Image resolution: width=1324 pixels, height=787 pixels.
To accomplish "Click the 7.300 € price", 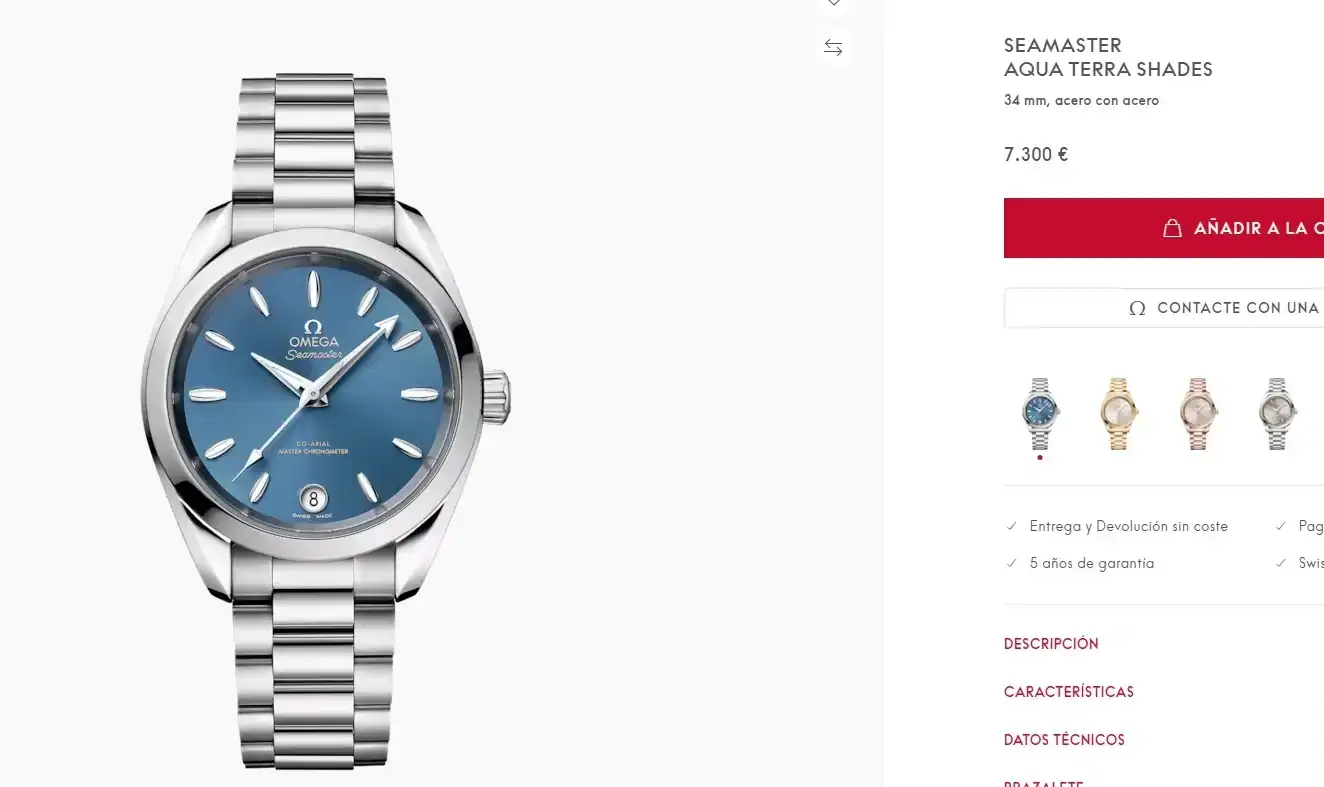I will click(x=1036, y=154).
